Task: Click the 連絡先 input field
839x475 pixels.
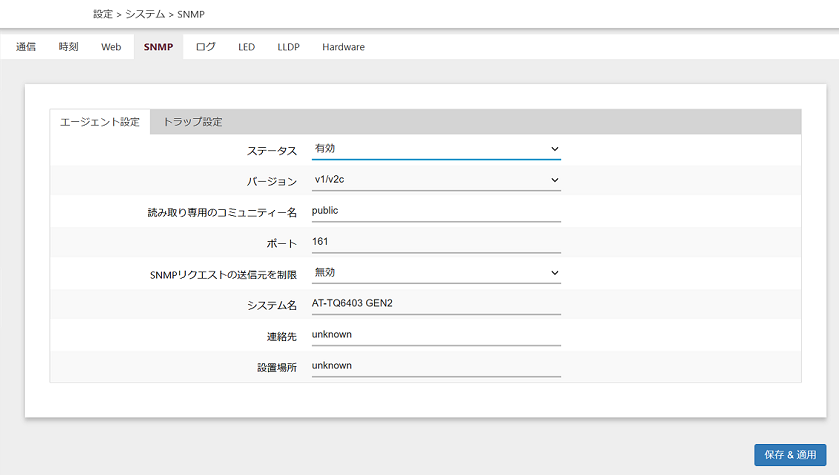Action: click(436, 335)
